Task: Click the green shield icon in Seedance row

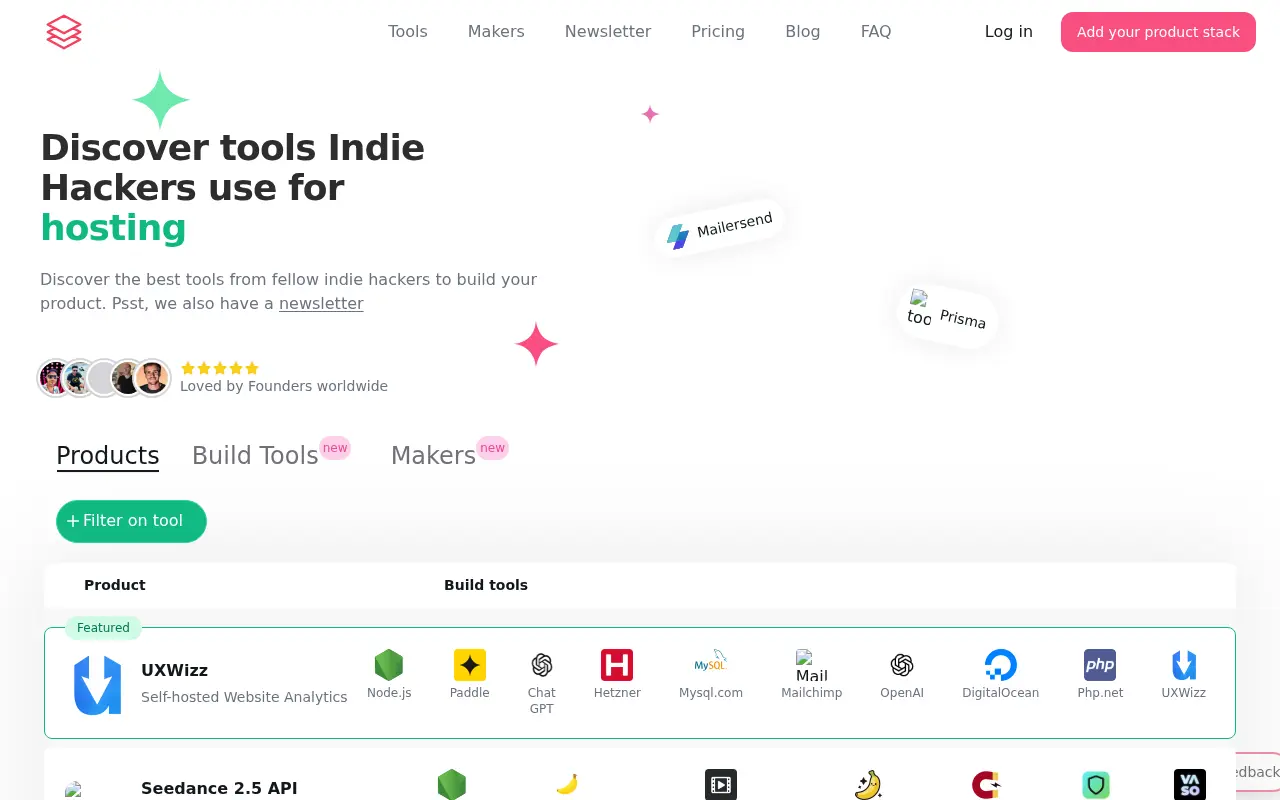Action: pyautogui.click(x=1096, y=785)
